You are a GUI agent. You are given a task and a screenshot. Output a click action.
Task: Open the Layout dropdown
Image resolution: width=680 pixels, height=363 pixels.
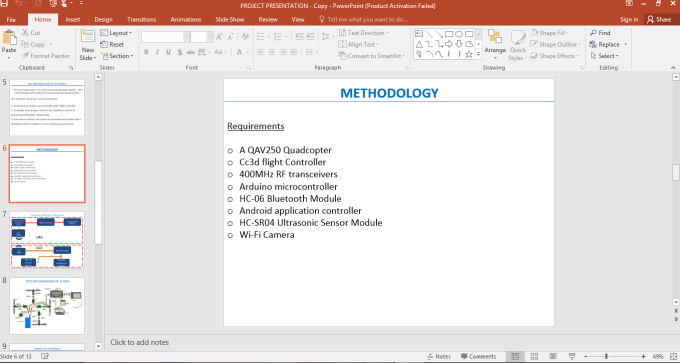click(116, 33)
